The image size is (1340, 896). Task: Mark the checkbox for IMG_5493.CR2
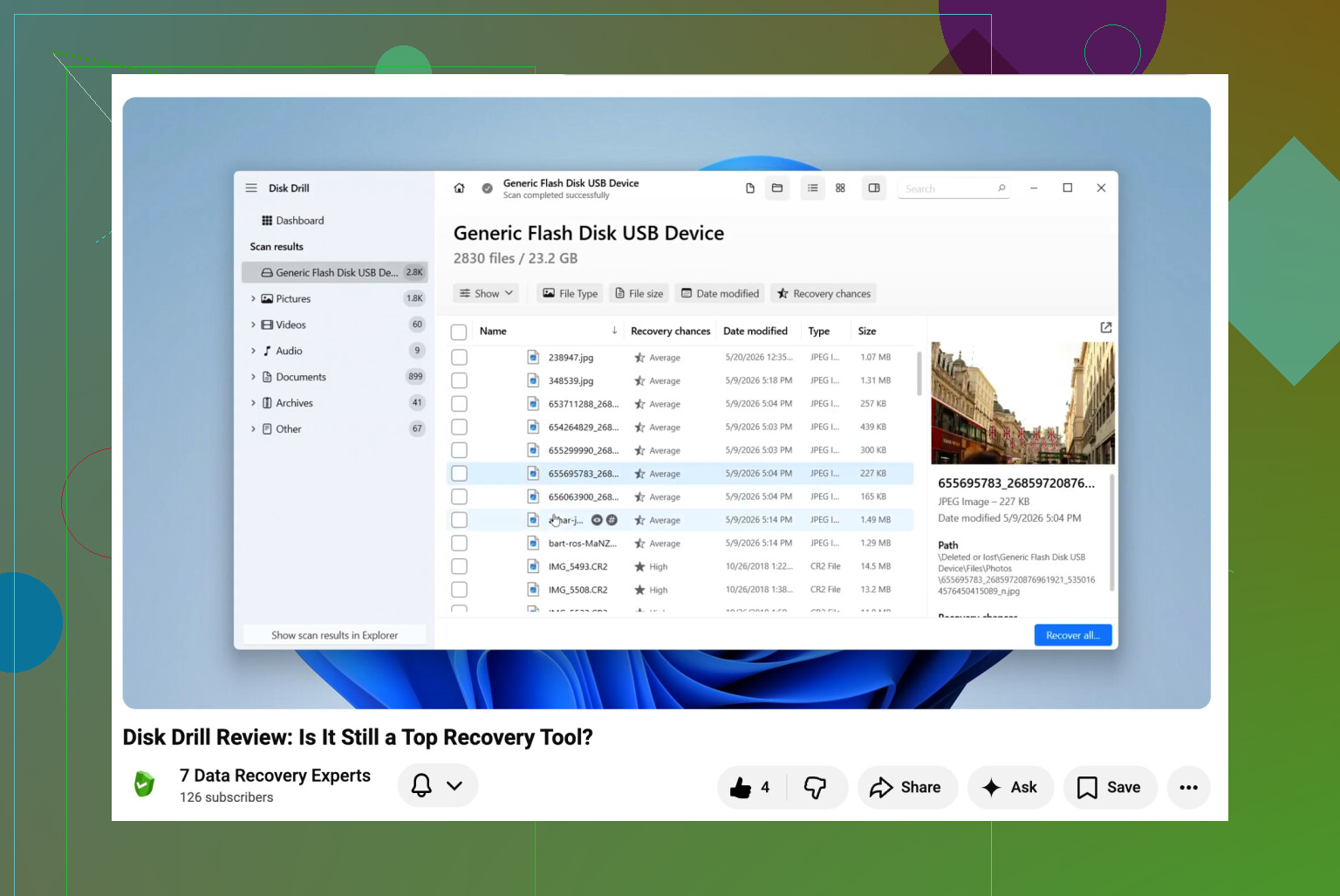tap(459, 567)
